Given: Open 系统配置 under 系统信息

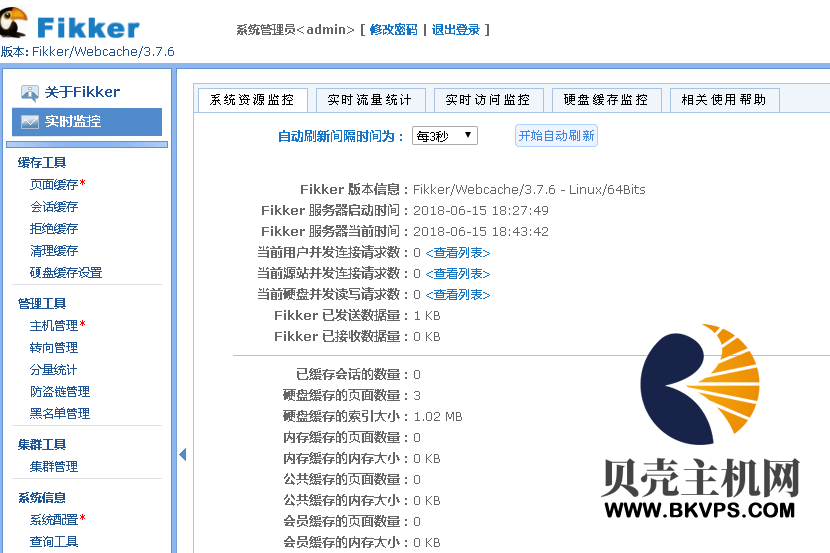Looking at the screenshot, I should click(54, 520).
